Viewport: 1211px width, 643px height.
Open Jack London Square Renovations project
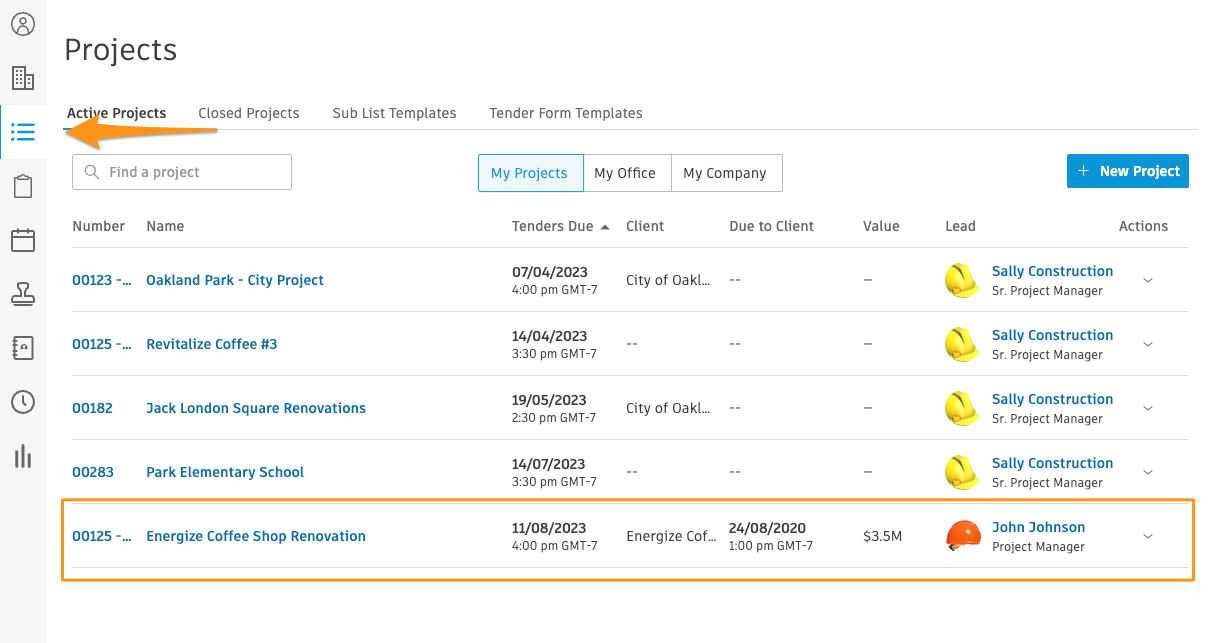[256, 408]
